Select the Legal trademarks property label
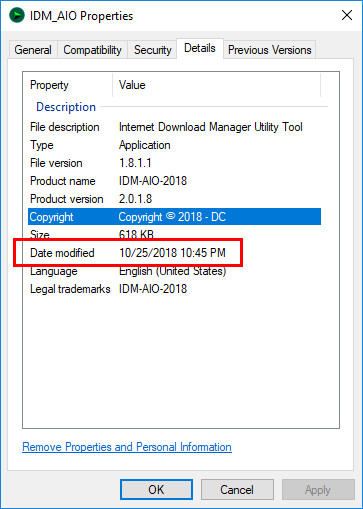This screenshot has width=363, height=509. pos(70,289)
